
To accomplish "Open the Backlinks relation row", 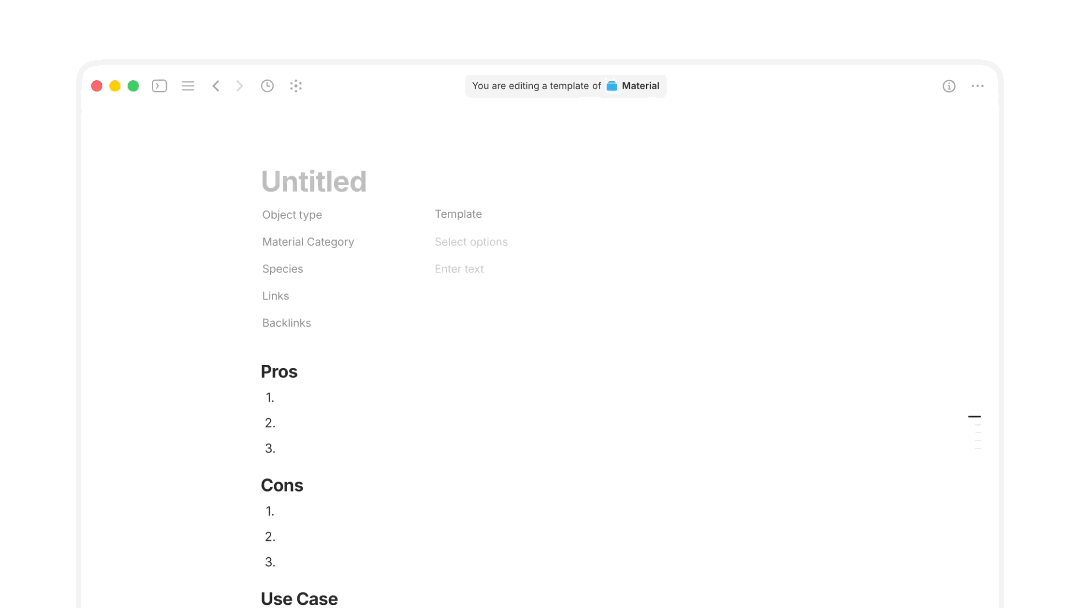I will point(287,323).
